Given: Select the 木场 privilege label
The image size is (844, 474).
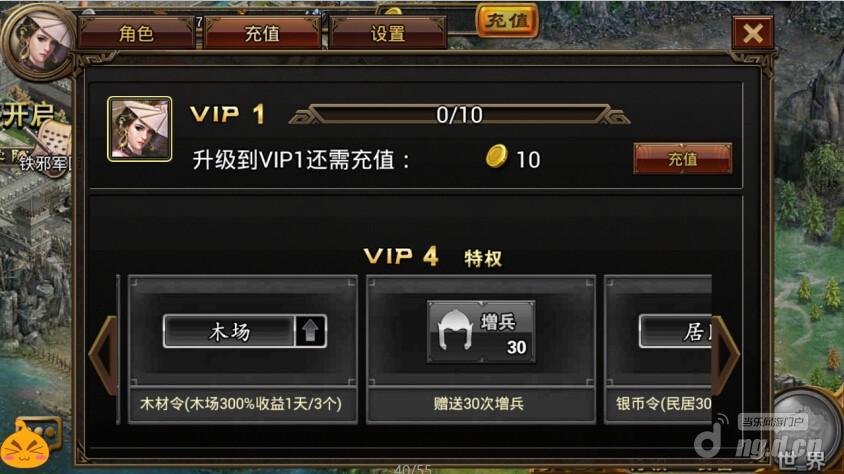Looking at the screenshot, I should coord(229,331).
